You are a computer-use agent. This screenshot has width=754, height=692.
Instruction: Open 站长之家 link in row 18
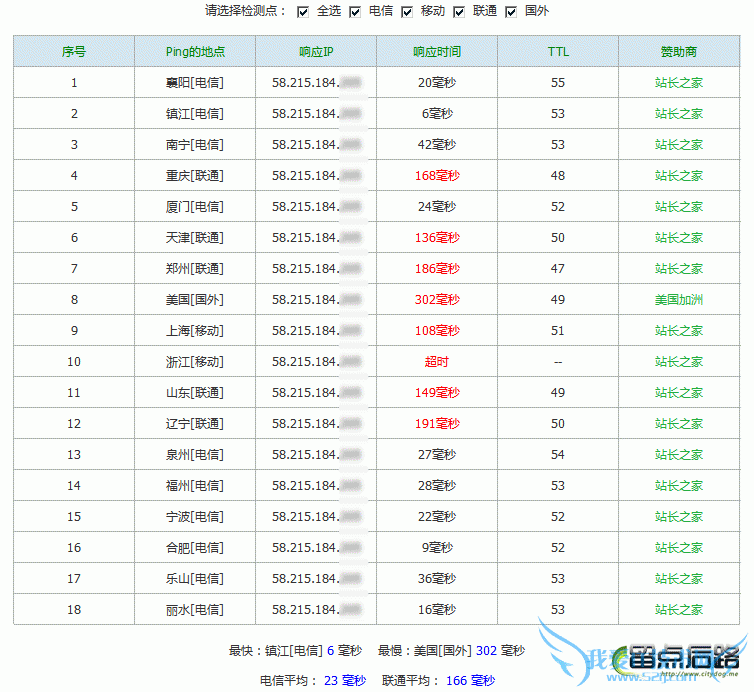coord(679,610)
